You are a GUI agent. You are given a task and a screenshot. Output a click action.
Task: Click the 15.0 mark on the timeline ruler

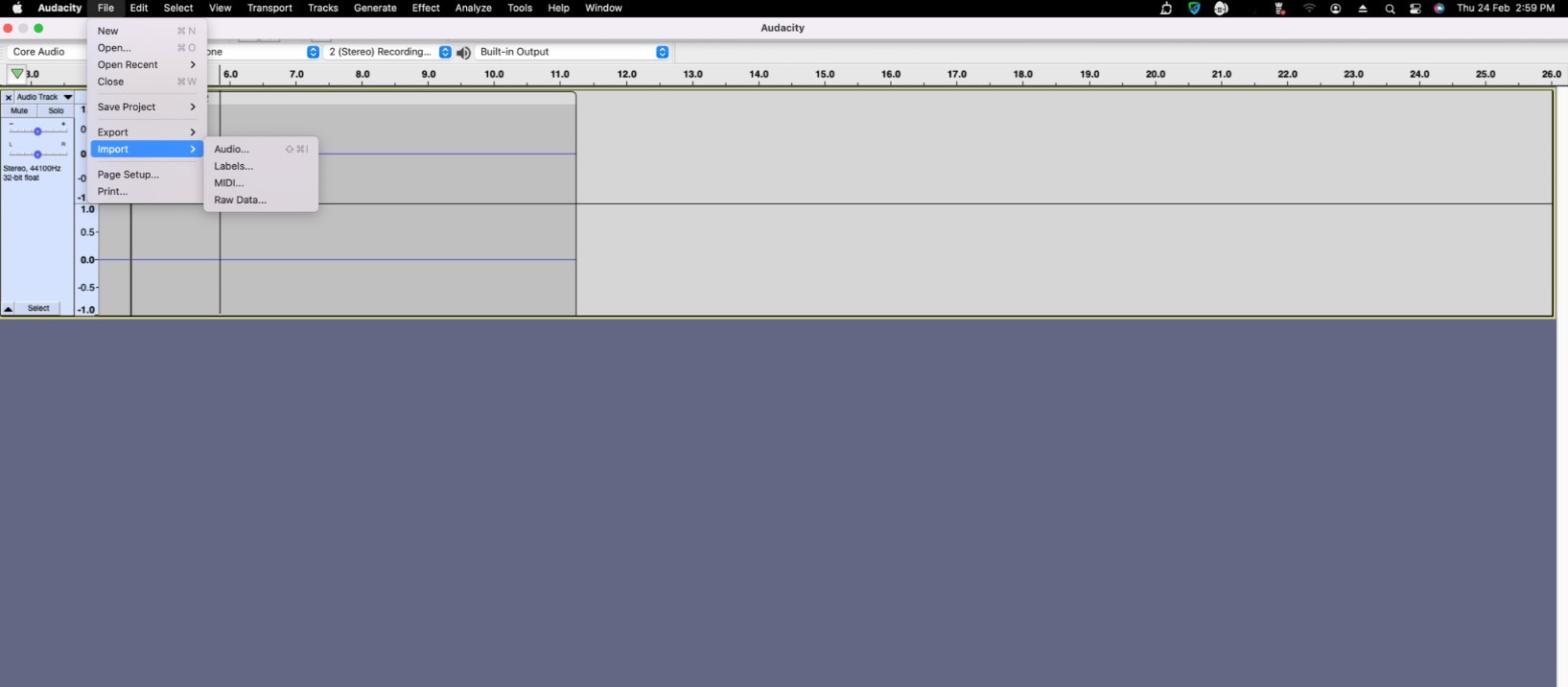click(825, 75)
